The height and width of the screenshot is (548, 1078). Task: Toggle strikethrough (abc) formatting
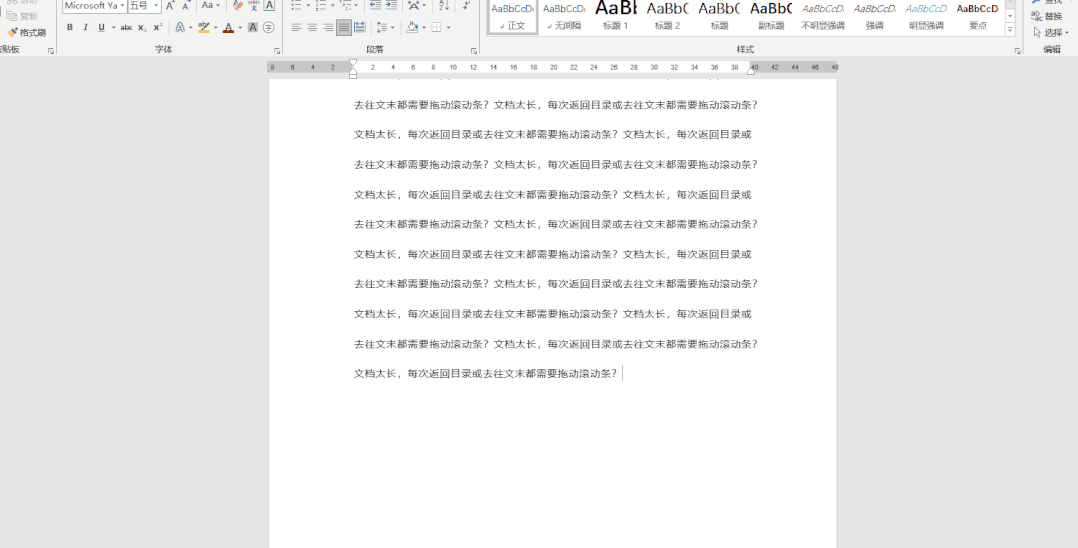tap(126, 28)
